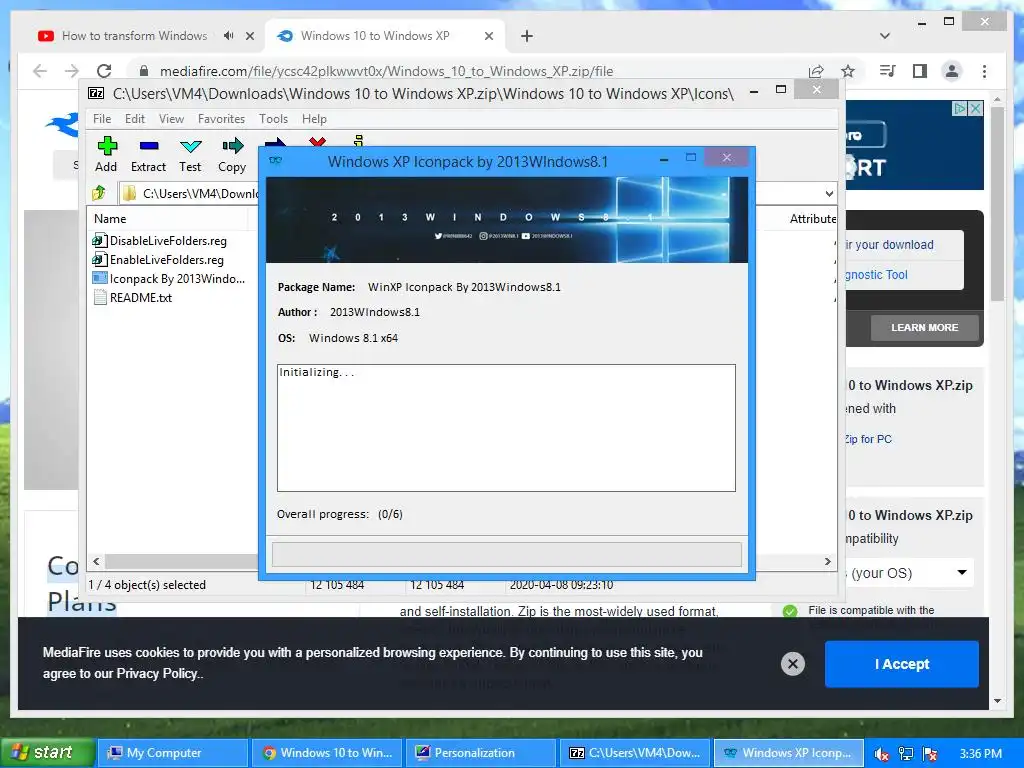This screenshot has height=768, width=1024.
Task: Bookmark this page with the star icon
Action: pos(848,71)
